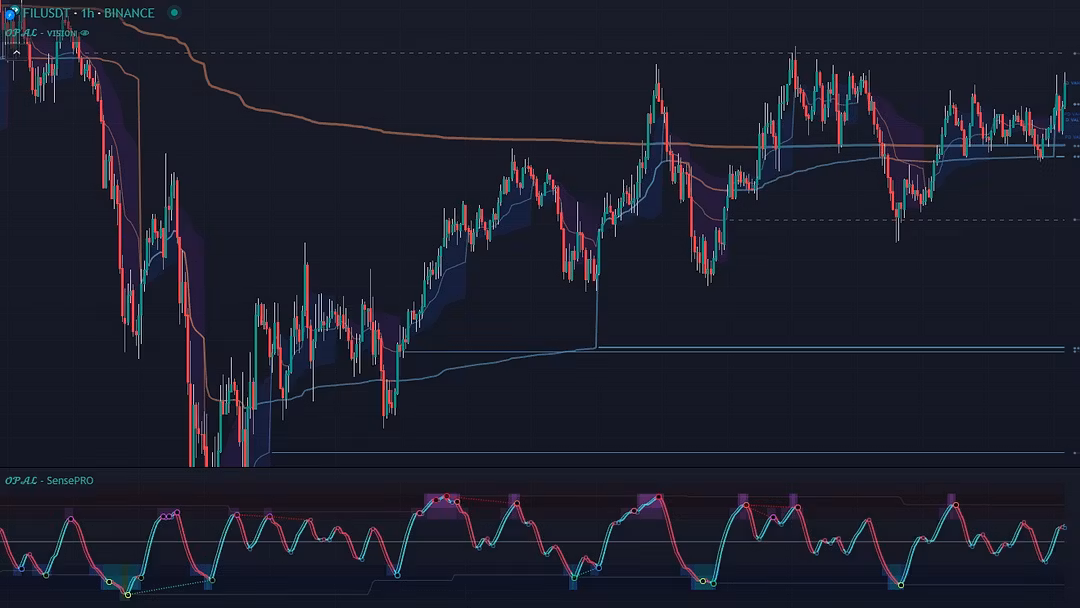Screen dimensions: 1080x608
Task: Click the blue Filecoin symbol logo
Action: click(11, 13)
